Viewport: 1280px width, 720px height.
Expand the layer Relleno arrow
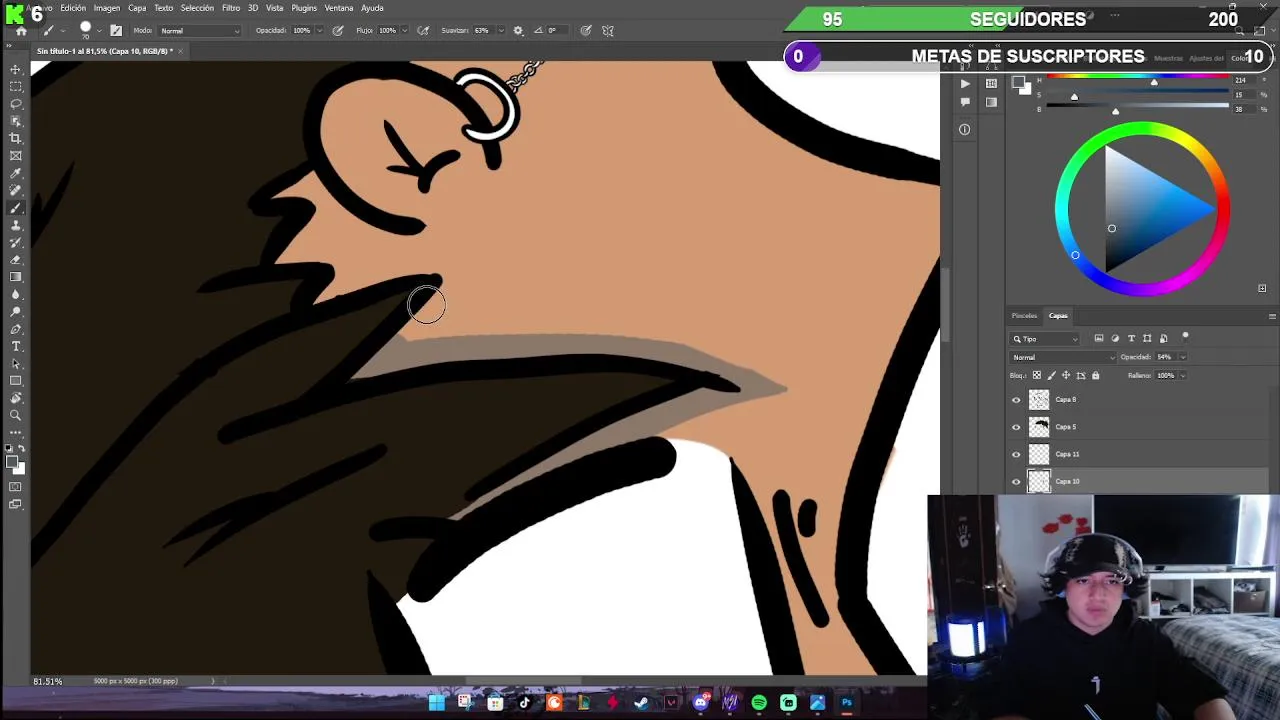click(x=1183, y=375)
